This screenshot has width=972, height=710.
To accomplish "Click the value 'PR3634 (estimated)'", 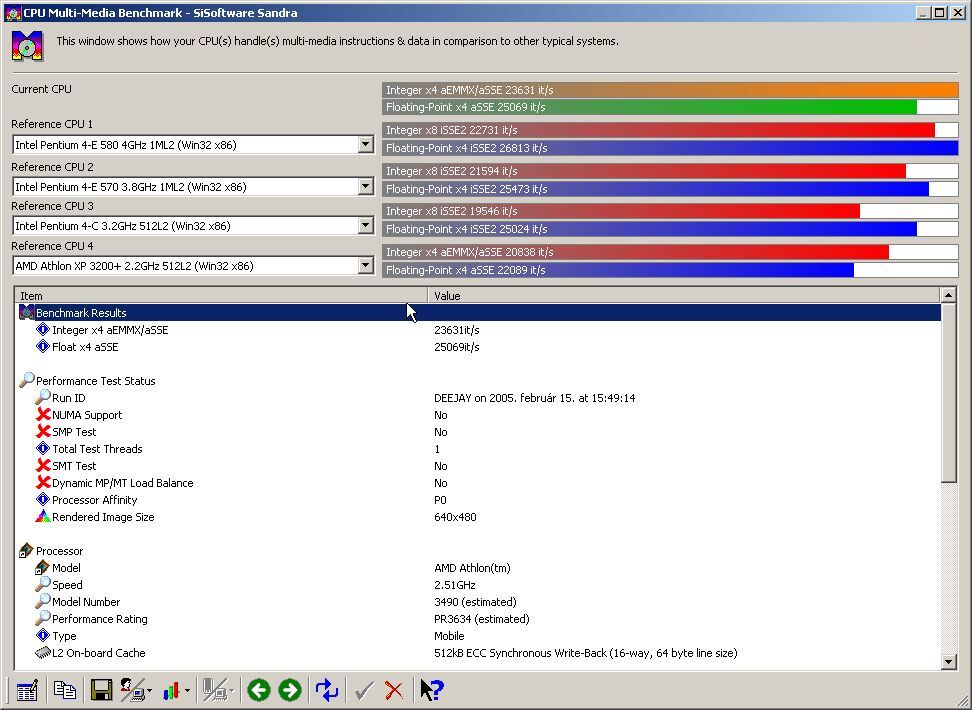I will click(x=482, y=619).
